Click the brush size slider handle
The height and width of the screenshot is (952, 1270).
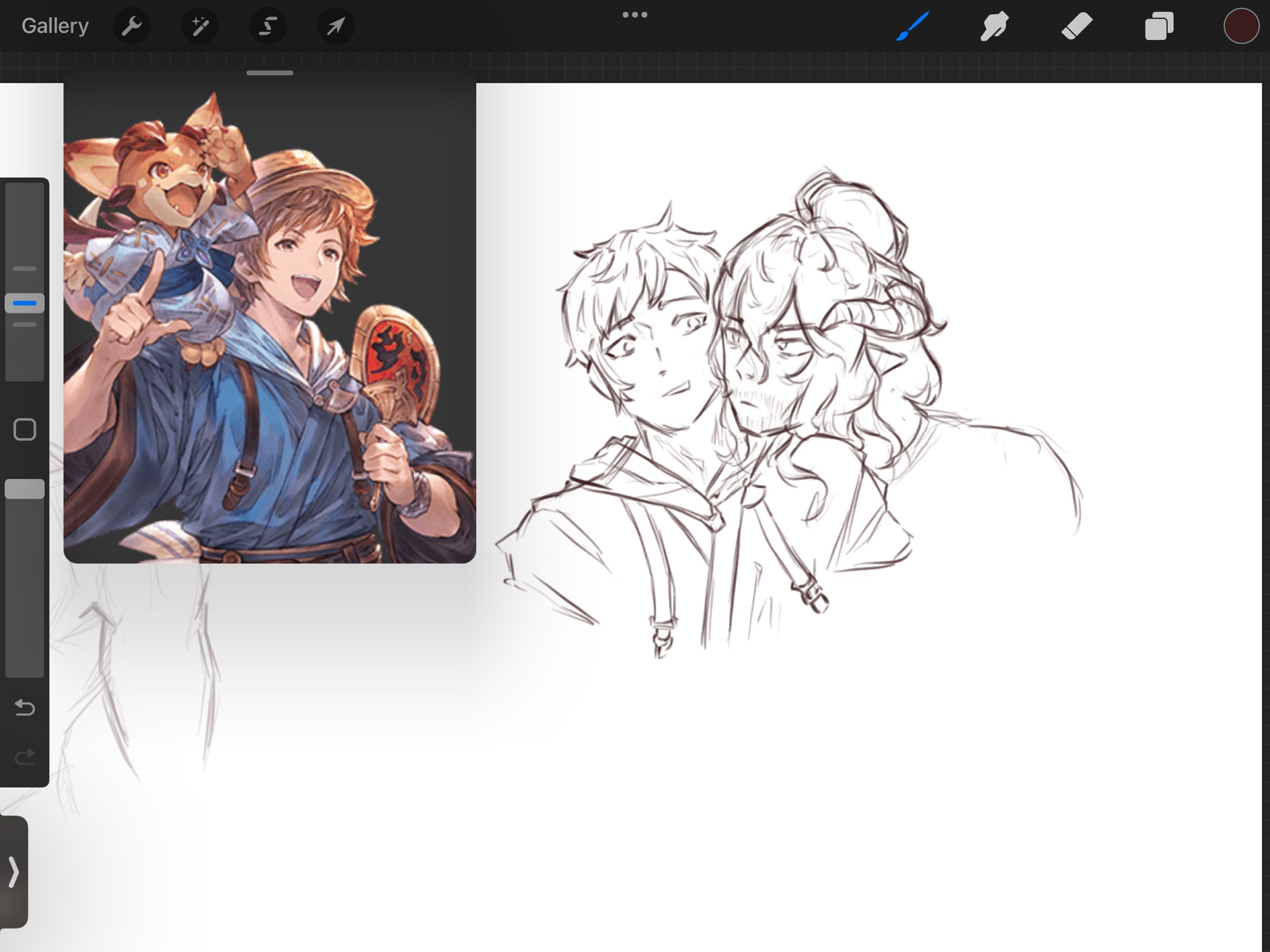tap(25, 303)
